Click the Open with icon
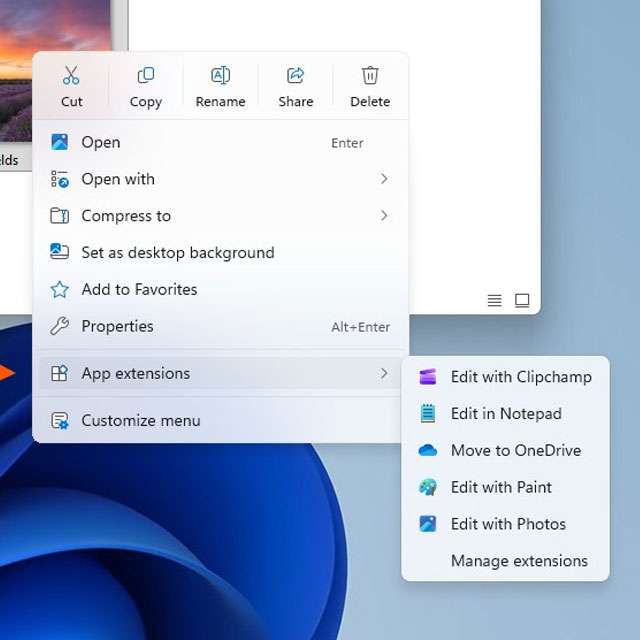The height and width of the screenshot is (640, 640). [x=60, y=179]
